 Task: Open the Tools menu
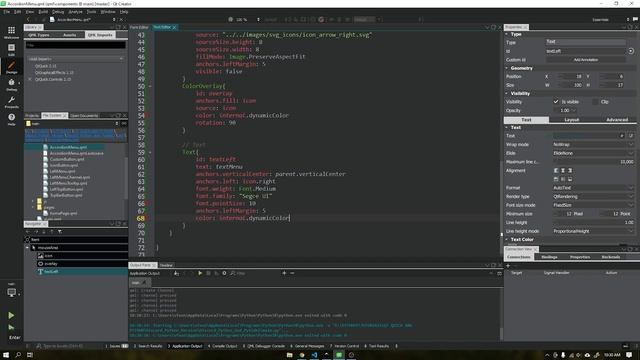[91, 12]
